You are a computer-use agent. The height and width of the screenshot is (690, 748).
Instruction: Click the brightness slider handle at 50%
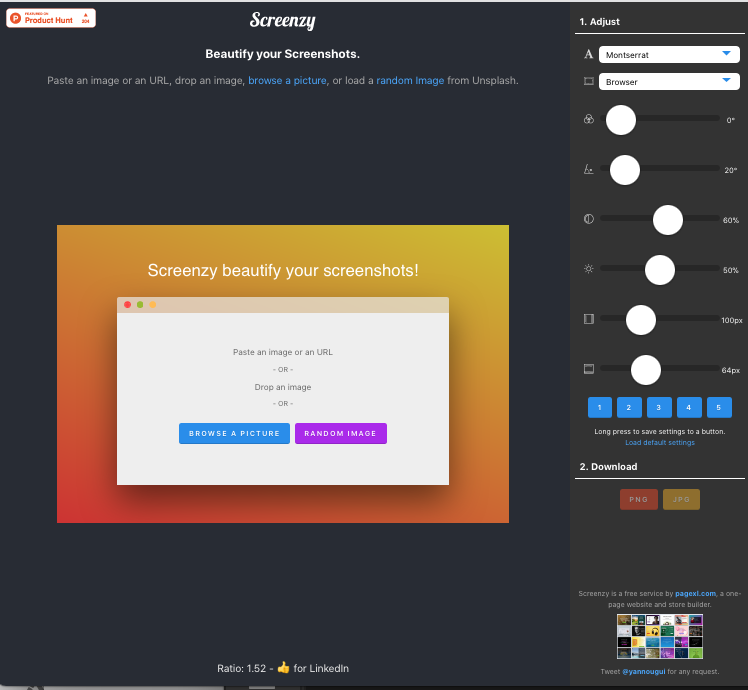660,270
